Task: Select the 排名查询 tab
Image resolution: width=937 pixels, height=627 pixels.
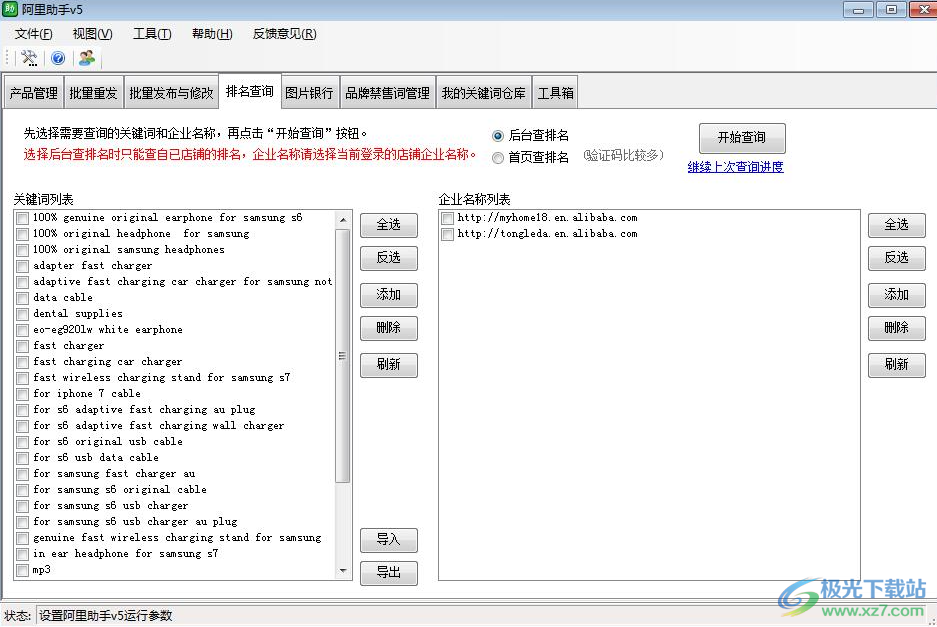Action: tap(250, 91)
